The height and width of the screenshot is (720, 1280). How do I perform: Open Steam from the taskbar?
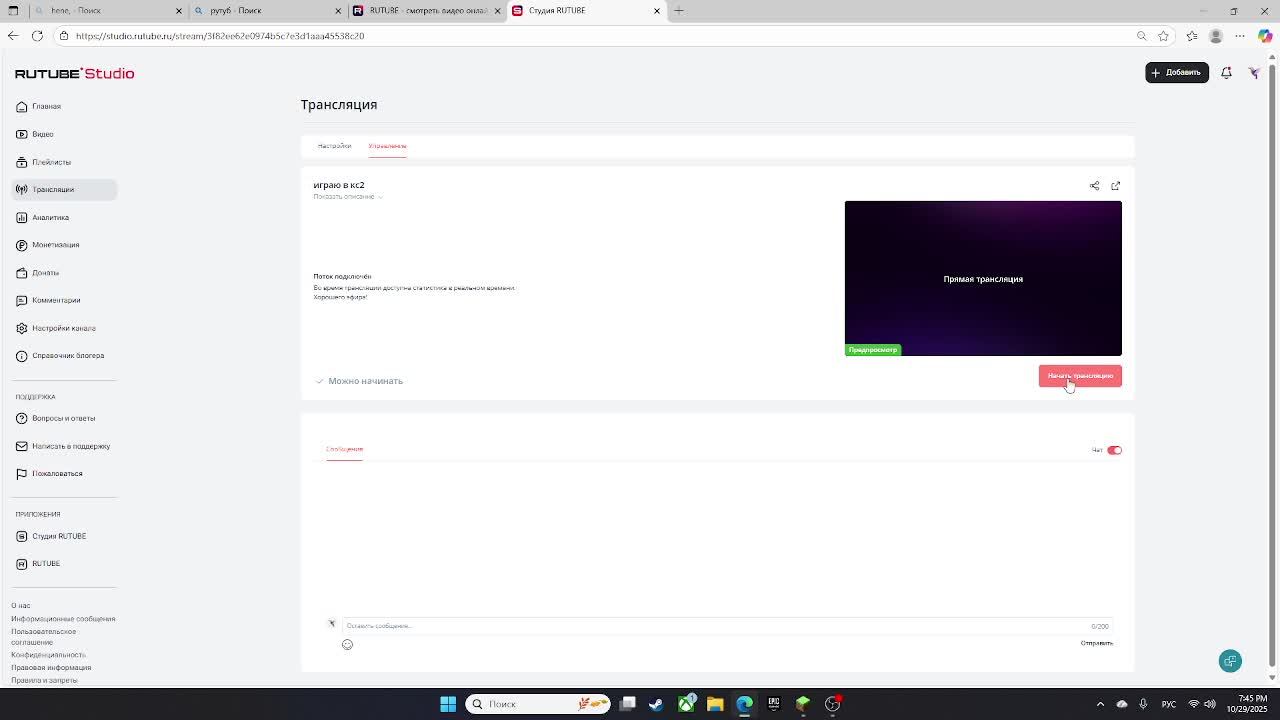(656, 704)
